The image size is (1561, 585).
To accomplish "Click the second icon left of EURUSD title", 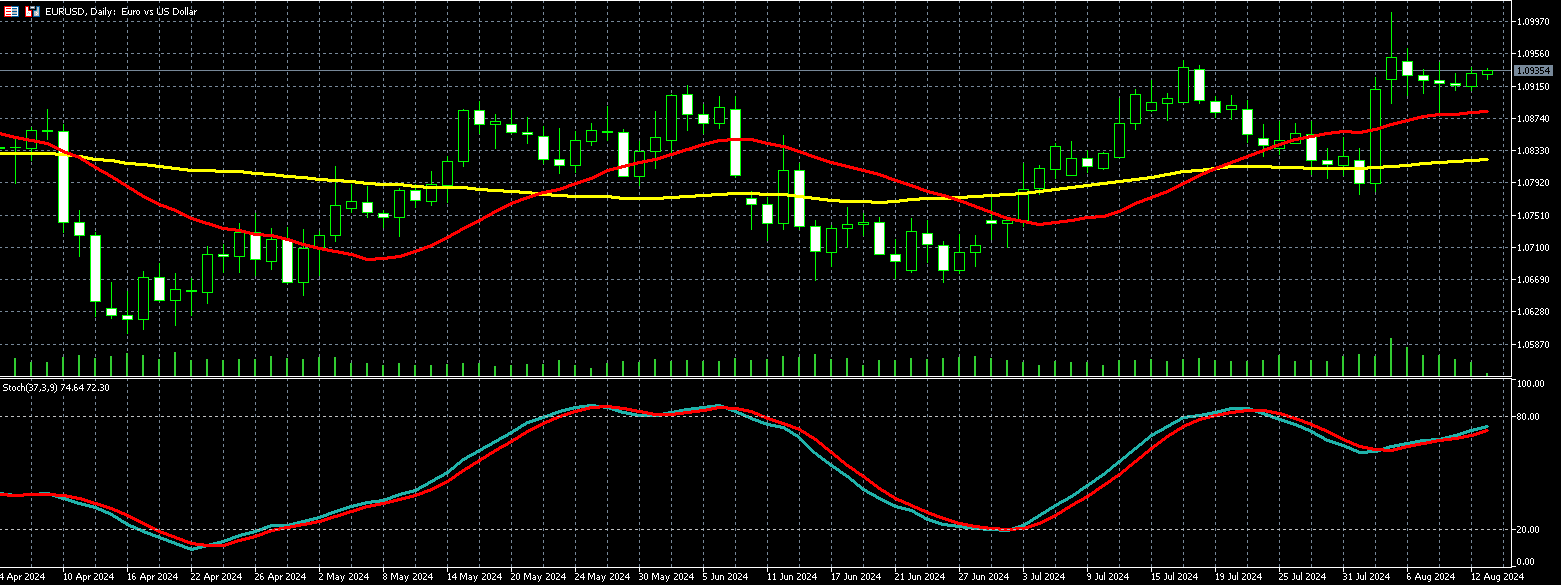I will pyautogui.click(x=32, y=11).
